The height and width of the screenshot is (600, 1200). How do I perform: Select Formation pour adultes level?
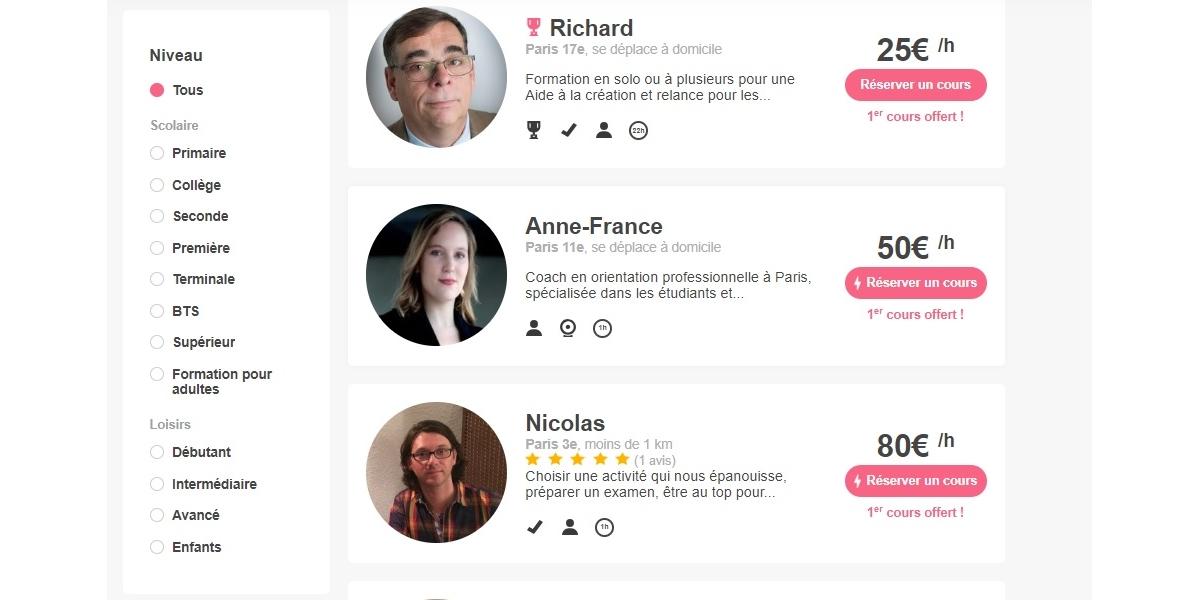coord(157,374)
